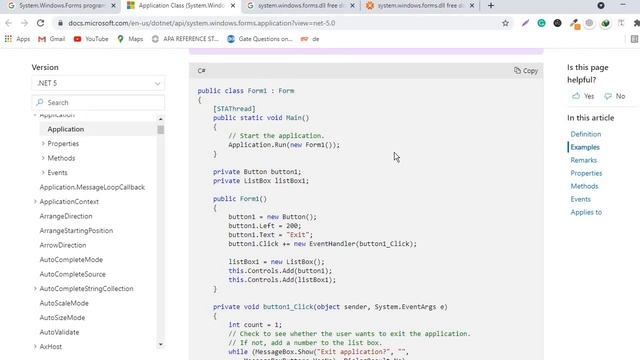Jump to Definition section
The image size is (640, 360).
(586, 134)
